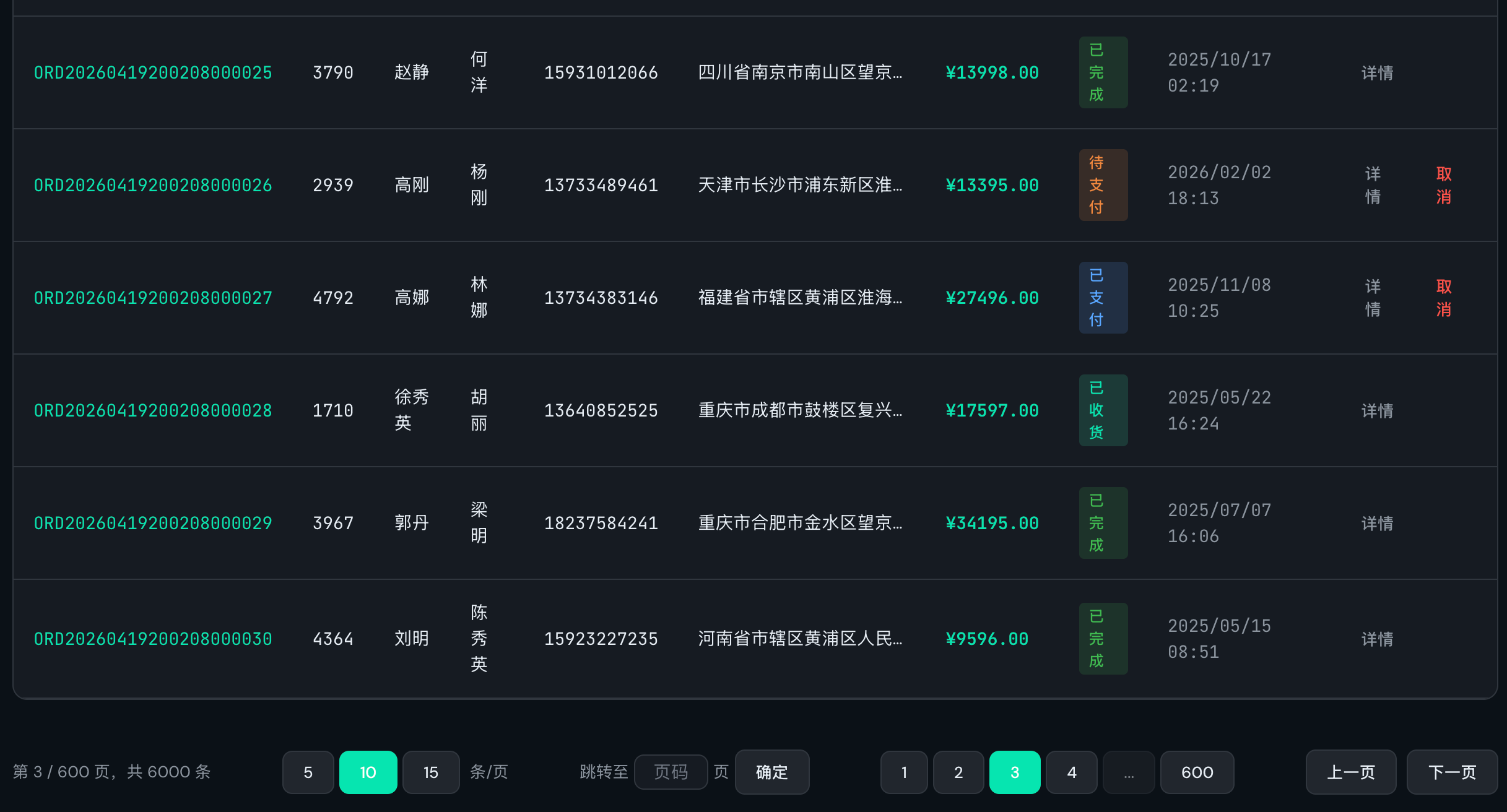This screenshot has height=812, width=1507.
Task: Click order ORD20260419200208000028 number
Action: [153, 410]
